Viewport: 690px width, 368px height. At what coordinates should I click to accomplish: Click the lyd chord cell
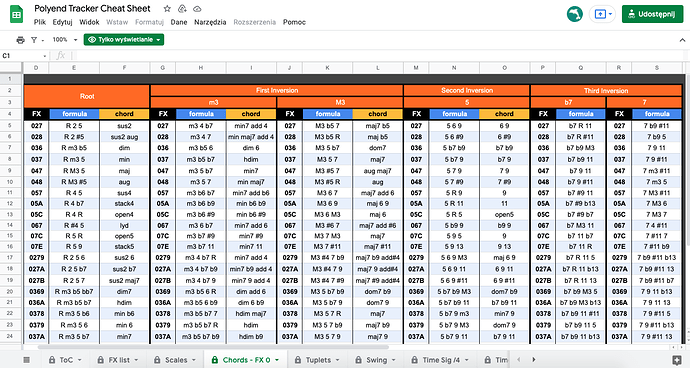(124, 226)
